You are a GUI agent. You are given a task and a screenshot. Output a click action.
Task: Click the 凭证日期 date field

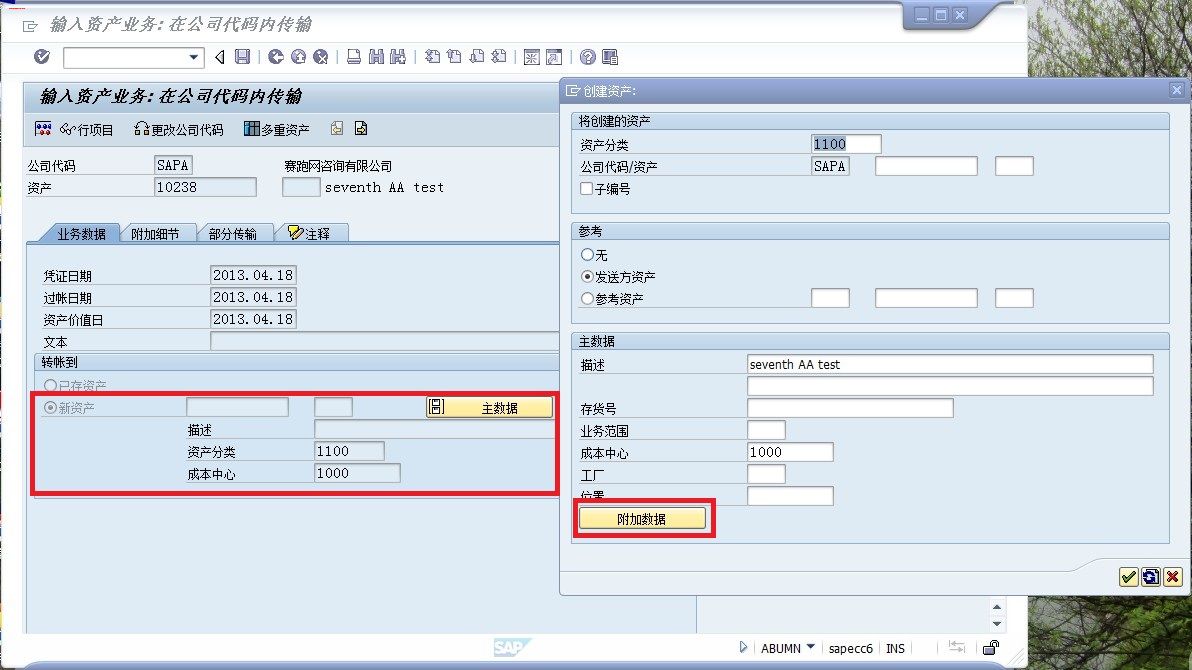tap(252, 275)
